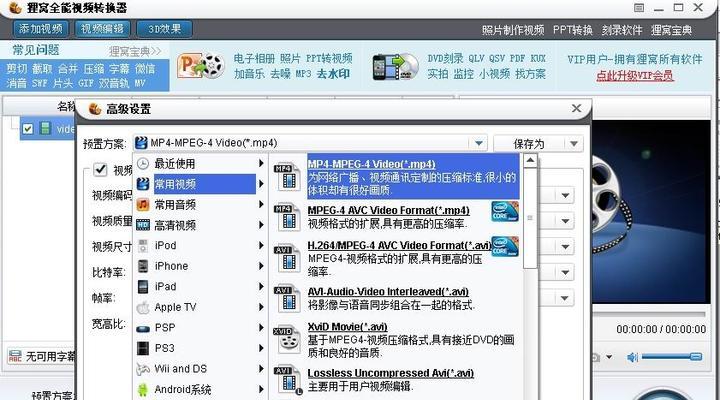Image resolution: width=720 pixels, height=400 pixels.
Task: Expand the iPhone submenu arrow
Action: [261, 265]
